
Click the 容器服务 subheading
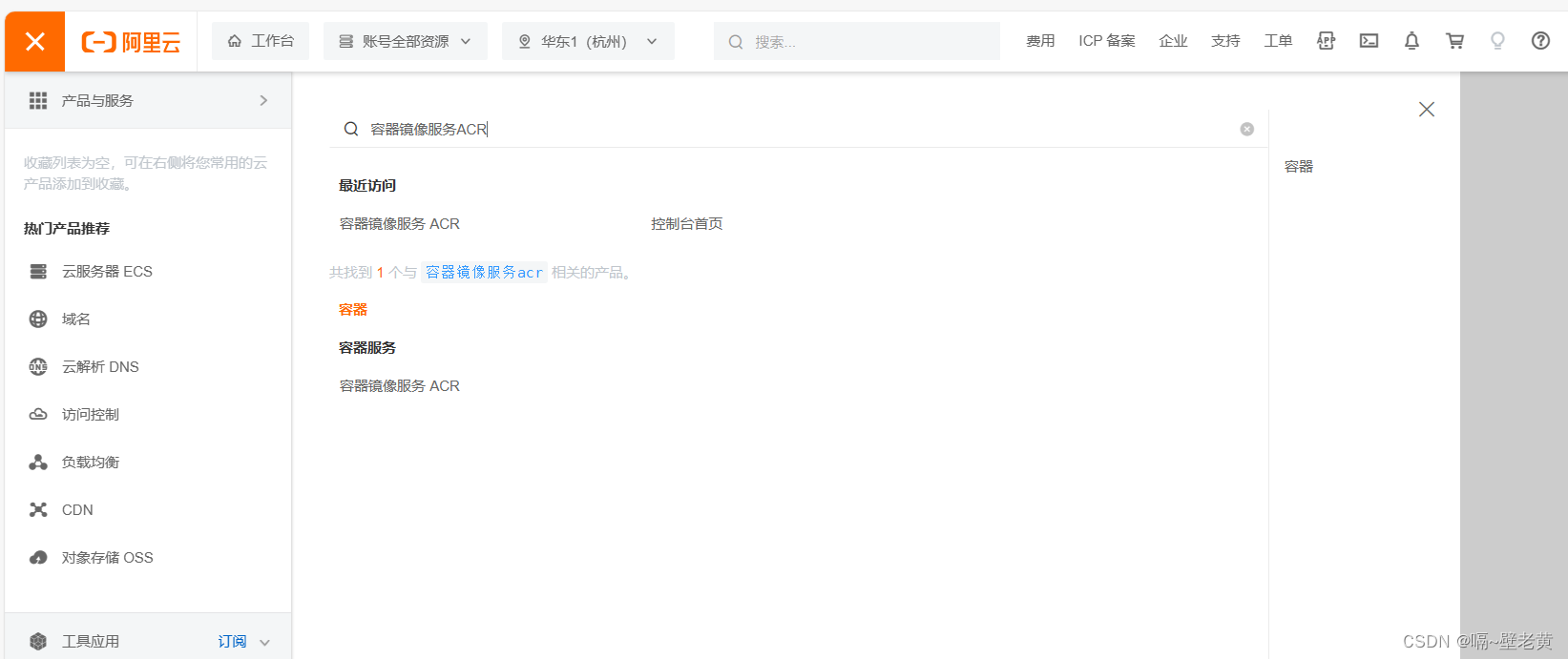[x=367, y=348]
